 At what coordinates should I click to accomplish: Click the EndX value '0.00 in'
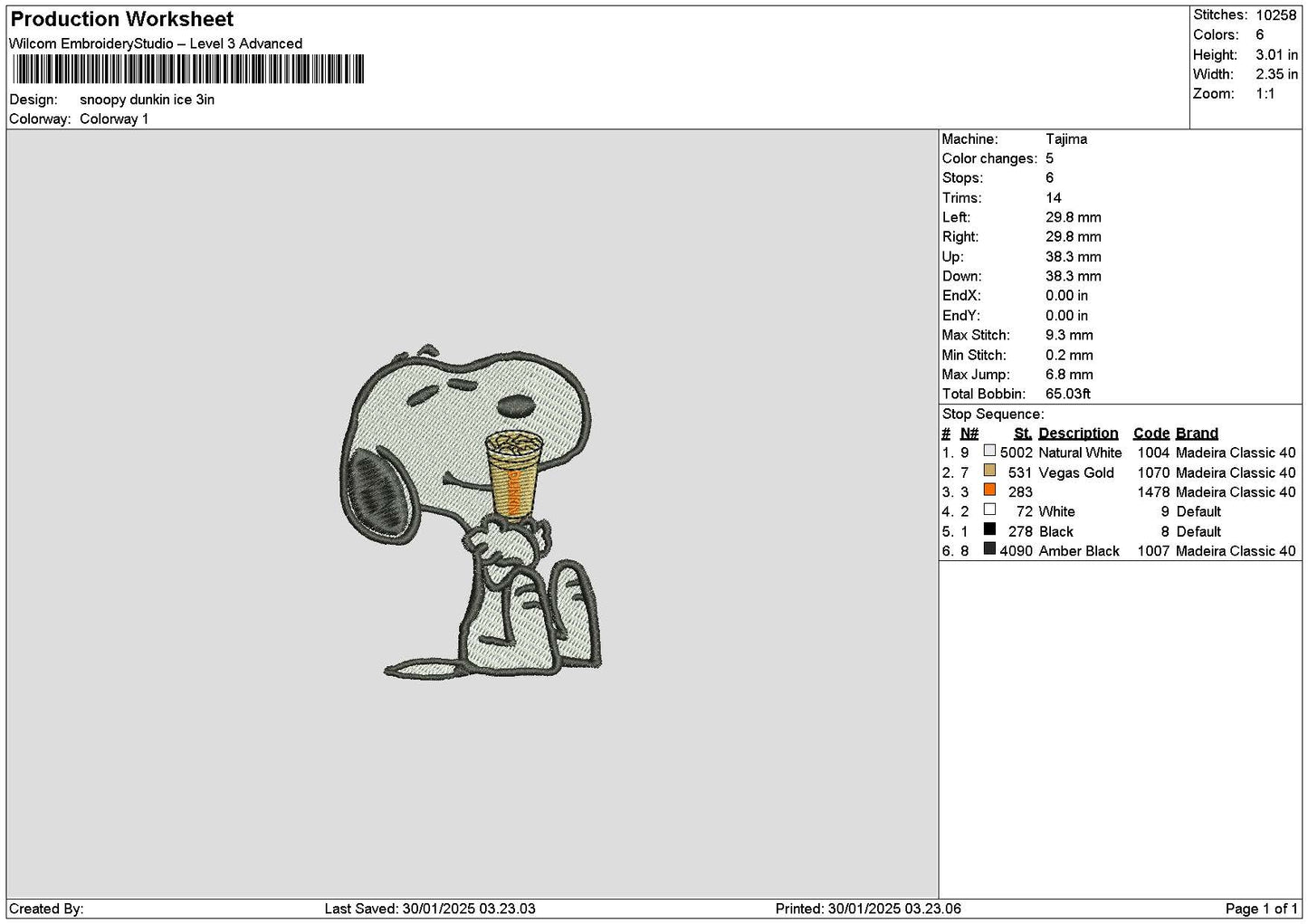[x=1067, y=296]
